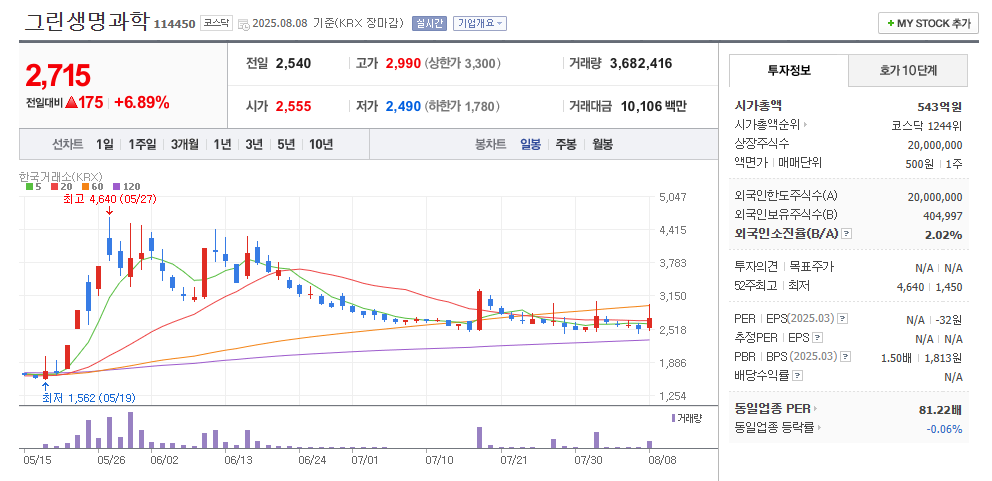The height and width of the screenshot is (481, 992).
Task: Click the 최고 4,640 (05/27) chart marker
Action: pyautogui.click(x=110, y=199)
